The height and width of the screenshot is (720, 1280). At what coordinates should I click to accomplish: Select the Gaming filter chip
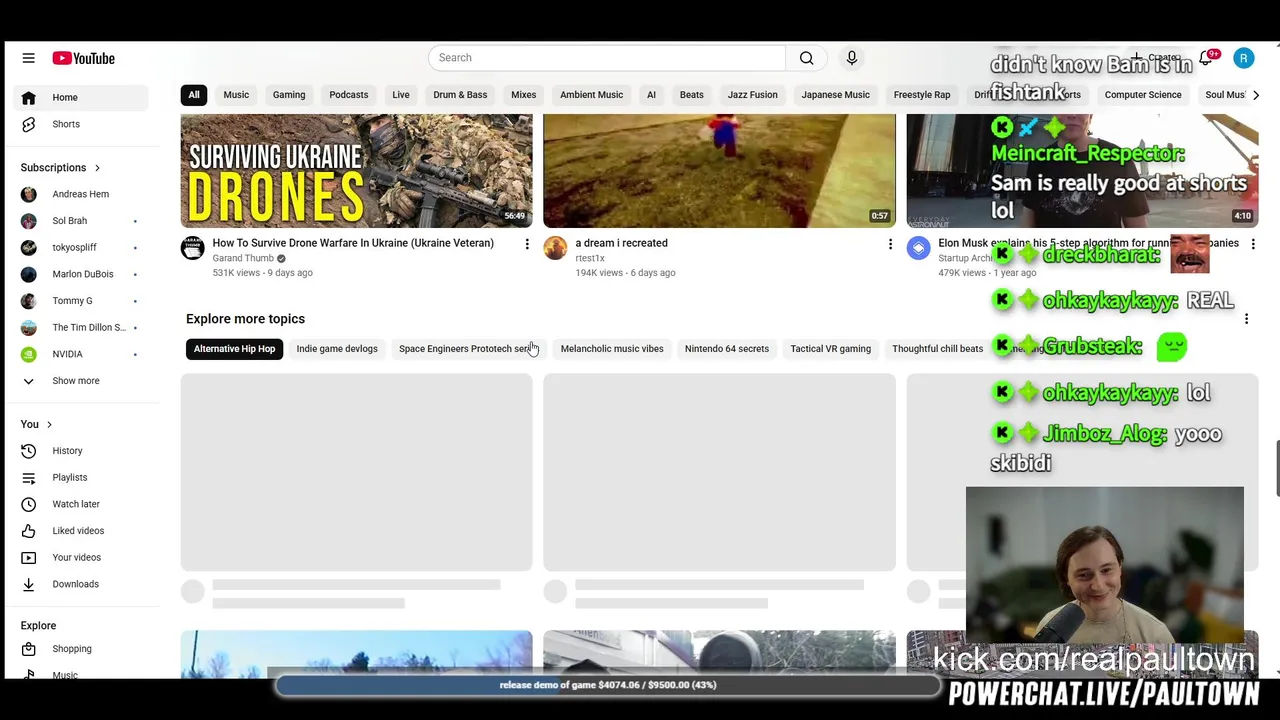pyautogui.click(x=289, y=95)
